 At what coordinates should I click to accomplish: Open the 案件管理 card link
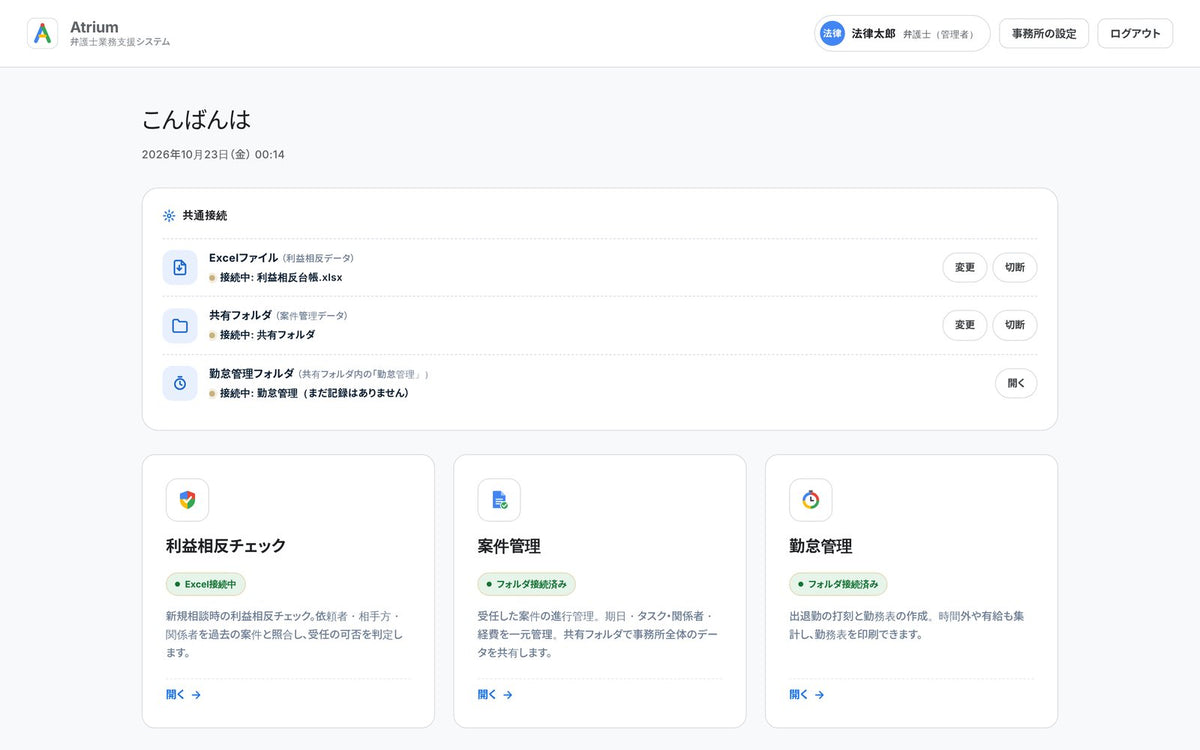coord(495,694)
